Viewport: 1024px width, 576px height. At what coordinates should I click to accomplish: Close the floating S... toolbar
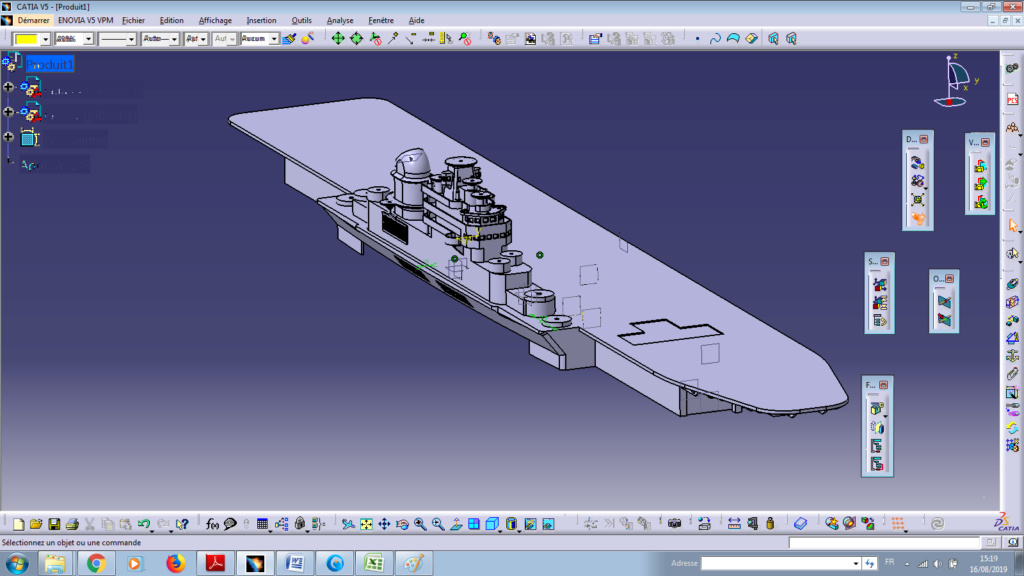885,261
